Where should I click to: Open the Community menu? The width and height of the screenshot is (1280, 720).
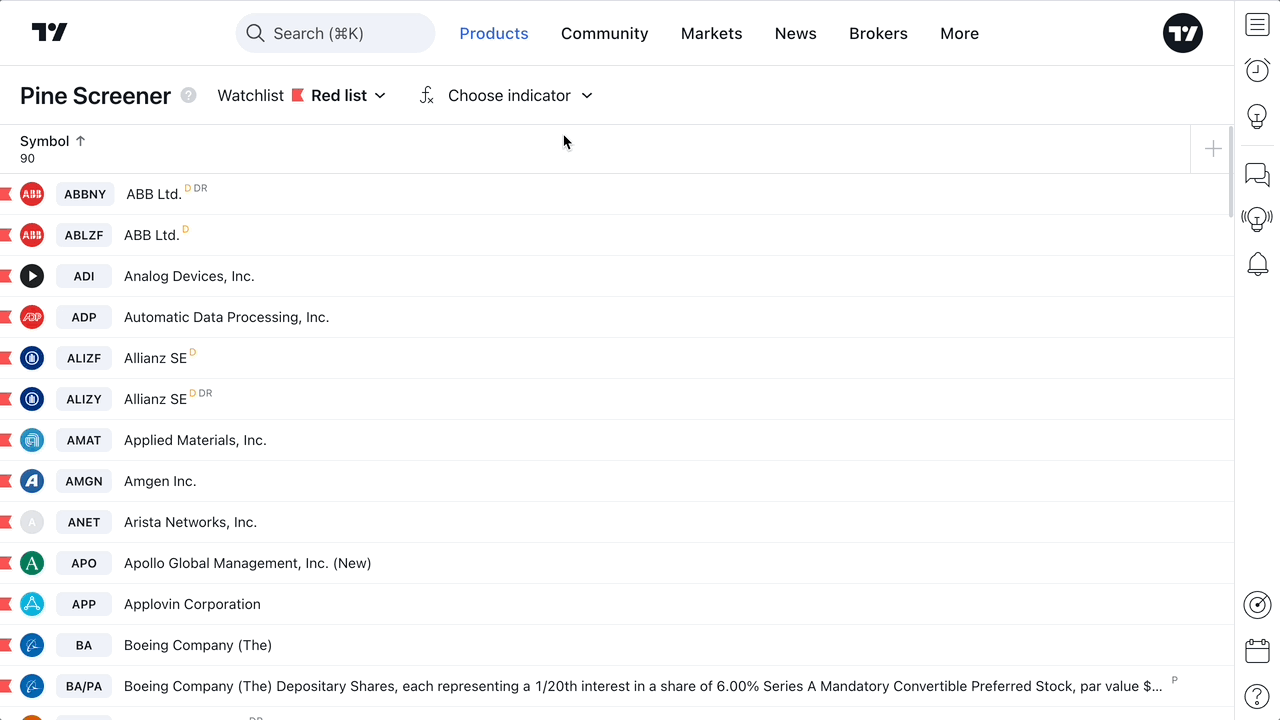[x=605, y=34]
